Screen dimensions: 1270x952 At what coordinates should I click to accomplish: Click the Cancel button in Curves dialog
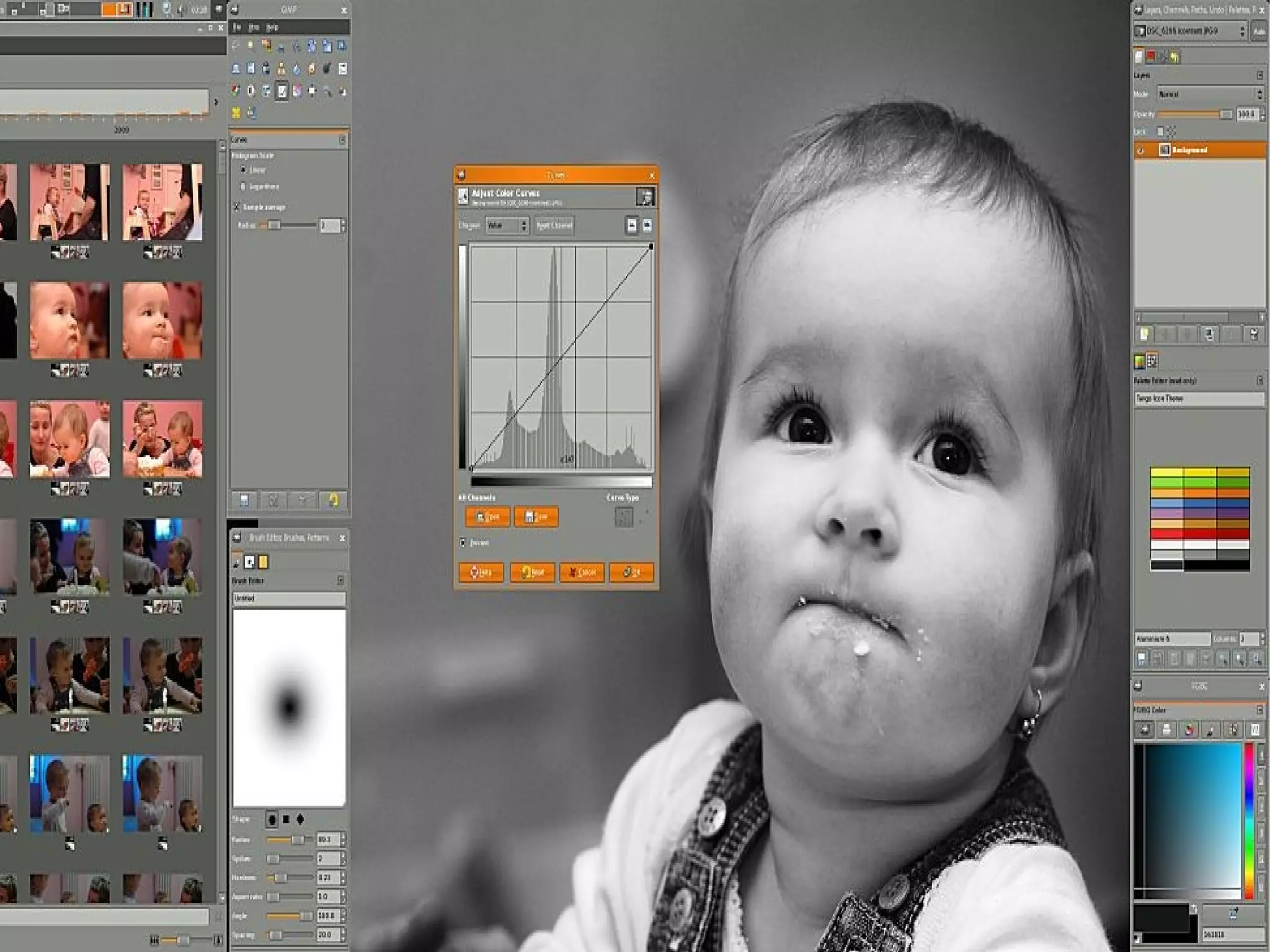(582, 572)
